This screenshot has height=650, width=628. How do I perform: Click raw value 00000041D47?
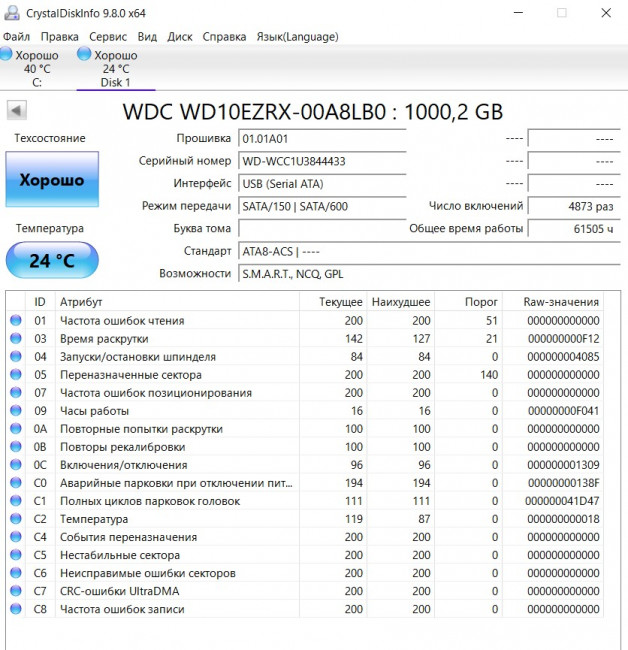pyautogui.click(x=562, y=501)
